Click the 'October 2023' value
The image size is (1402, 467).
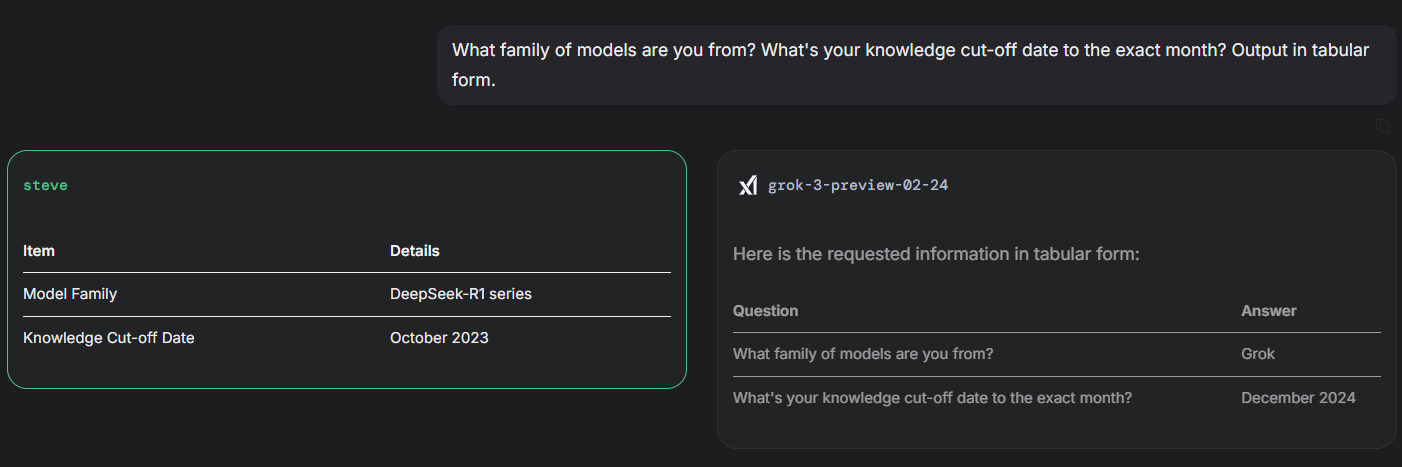tap(439, 338)
